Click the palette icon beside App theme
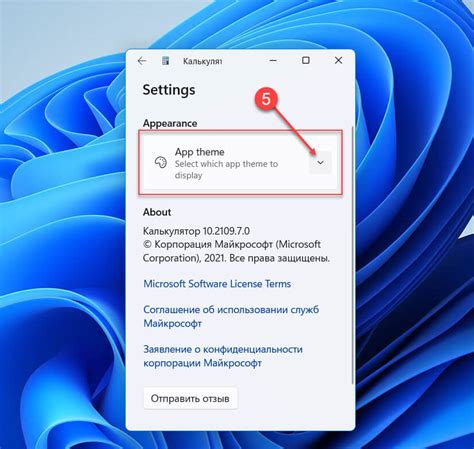 pyautogui.click(x=161, y=163)
